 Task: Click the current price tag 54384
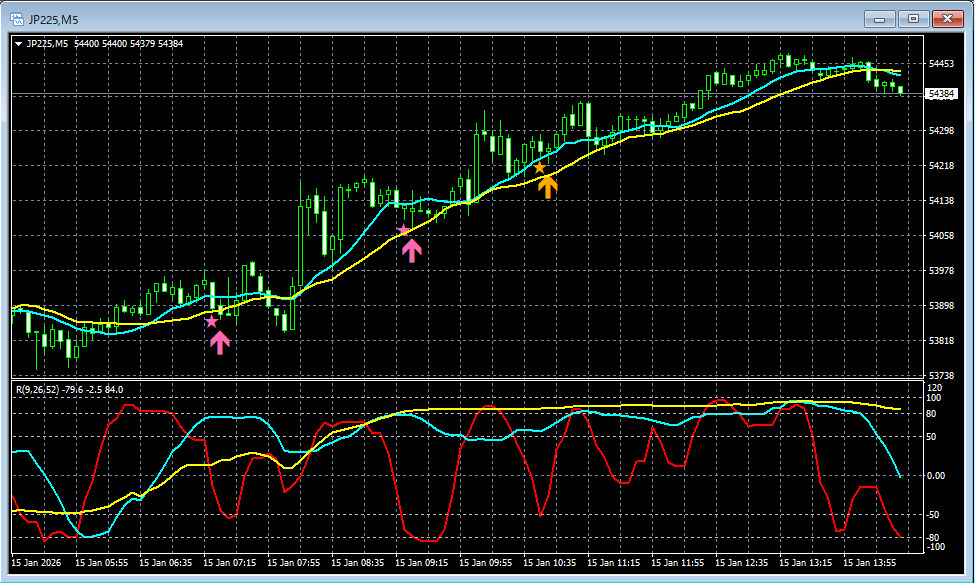pyautogui.click(x=941, y=94)
